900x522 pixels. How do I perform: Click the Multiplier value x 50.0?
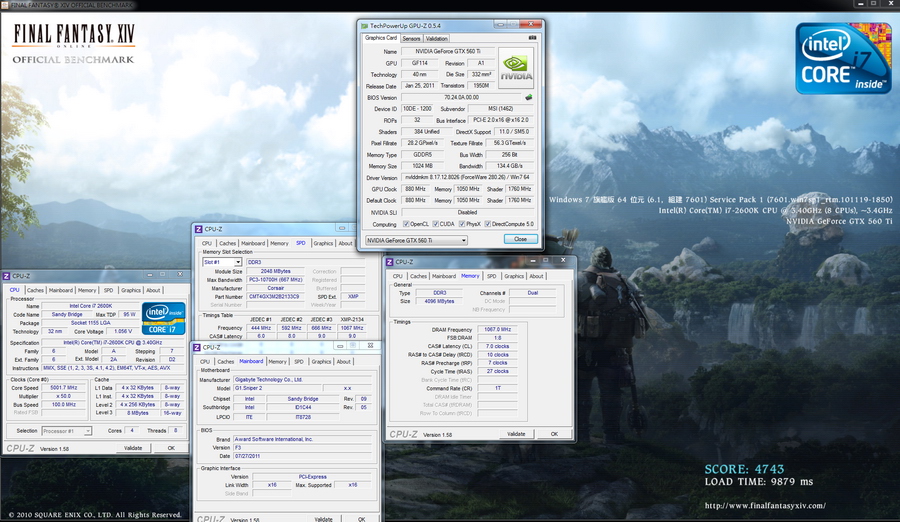(64, 396)
